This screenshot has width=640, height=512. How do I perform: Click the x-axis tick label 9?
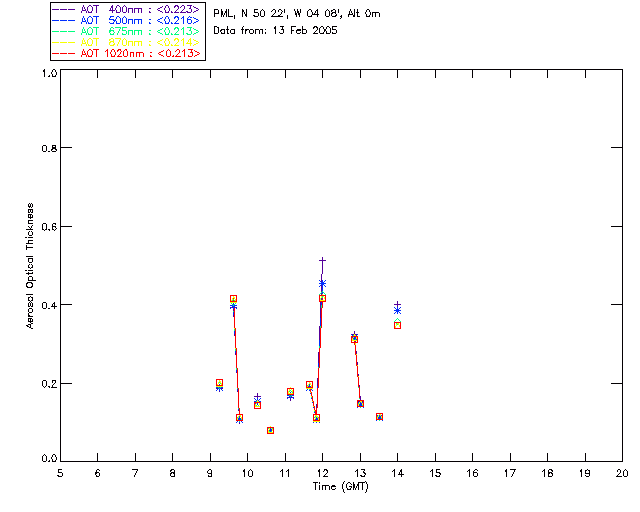(210, 473)
